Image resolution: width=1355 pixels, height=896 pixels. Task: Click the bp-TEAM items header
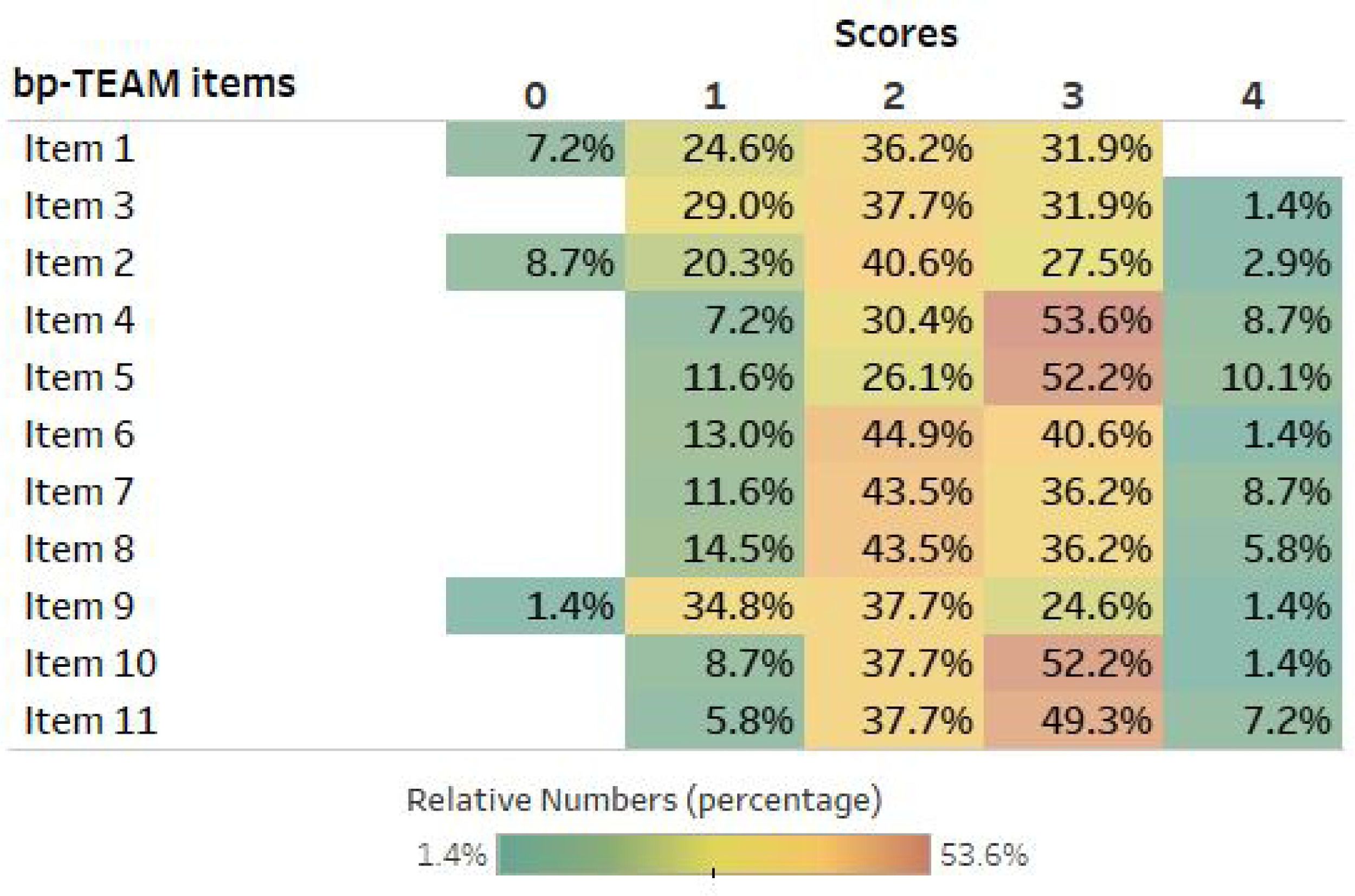pos(154,84)
